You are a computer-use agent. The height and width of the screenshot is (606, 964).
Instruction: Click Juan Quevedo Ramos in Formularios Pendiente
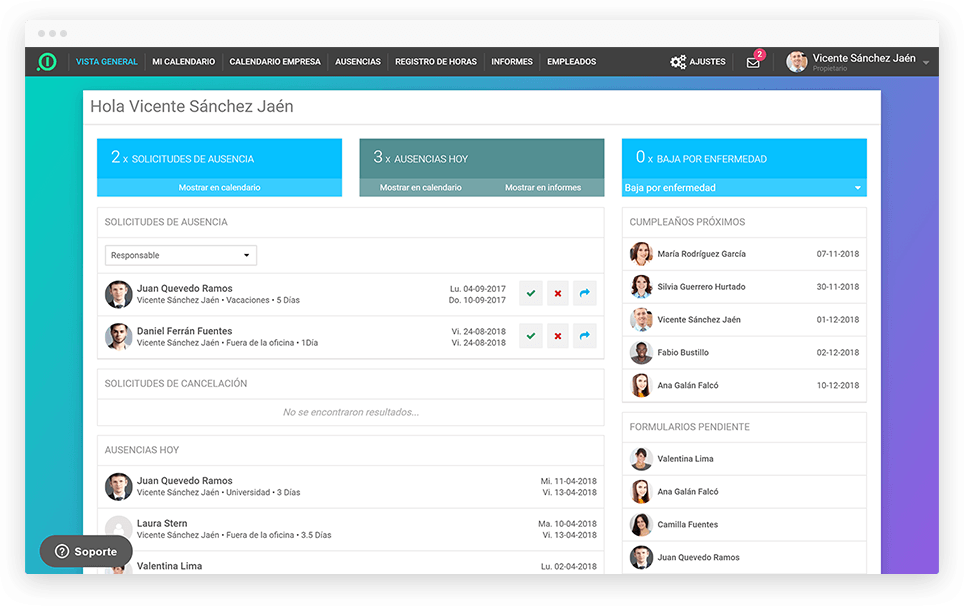click(698, 557)
